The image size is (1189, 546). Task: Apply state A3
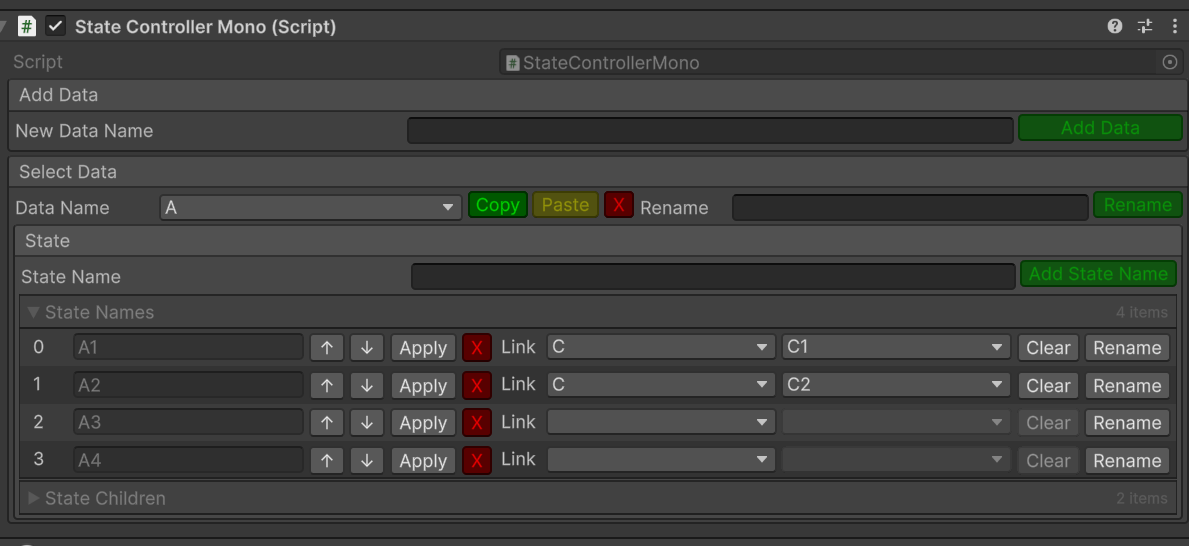[423, 422]
